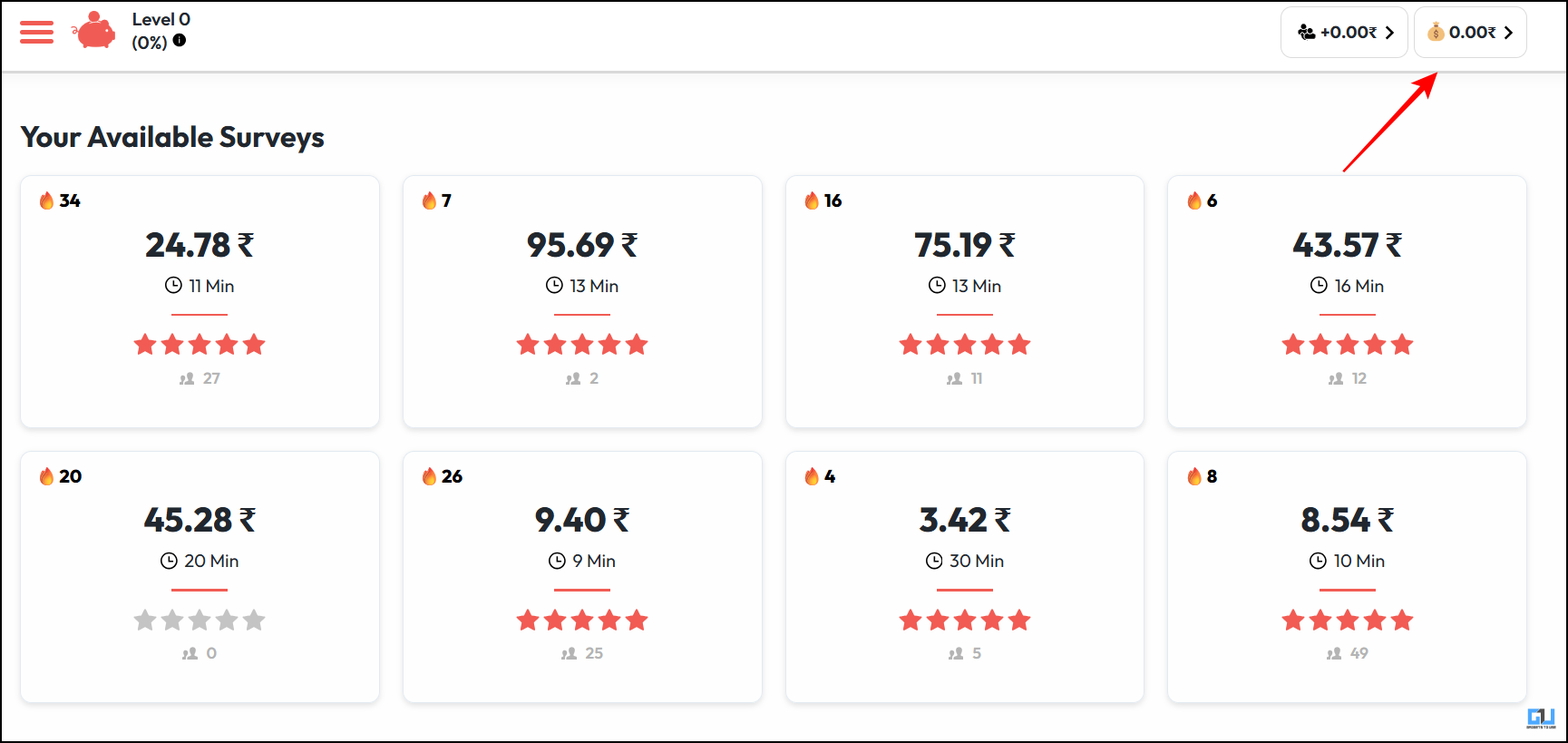Click the flame icon on the 24.78 survey

tap(46, 200)
